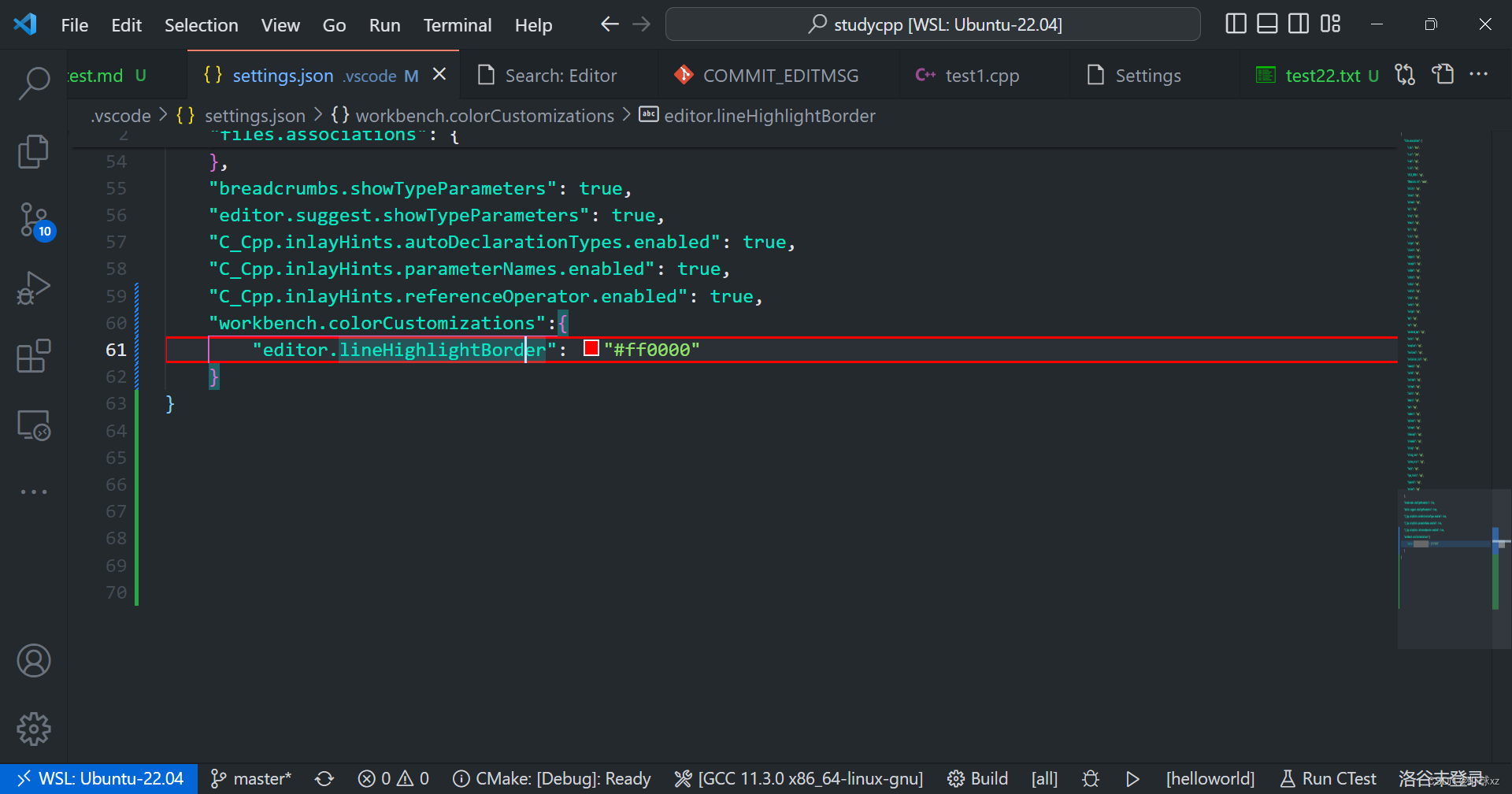Open Source Control with 10 changes
Screen dimensions: 1512x794
click(34, 221)
